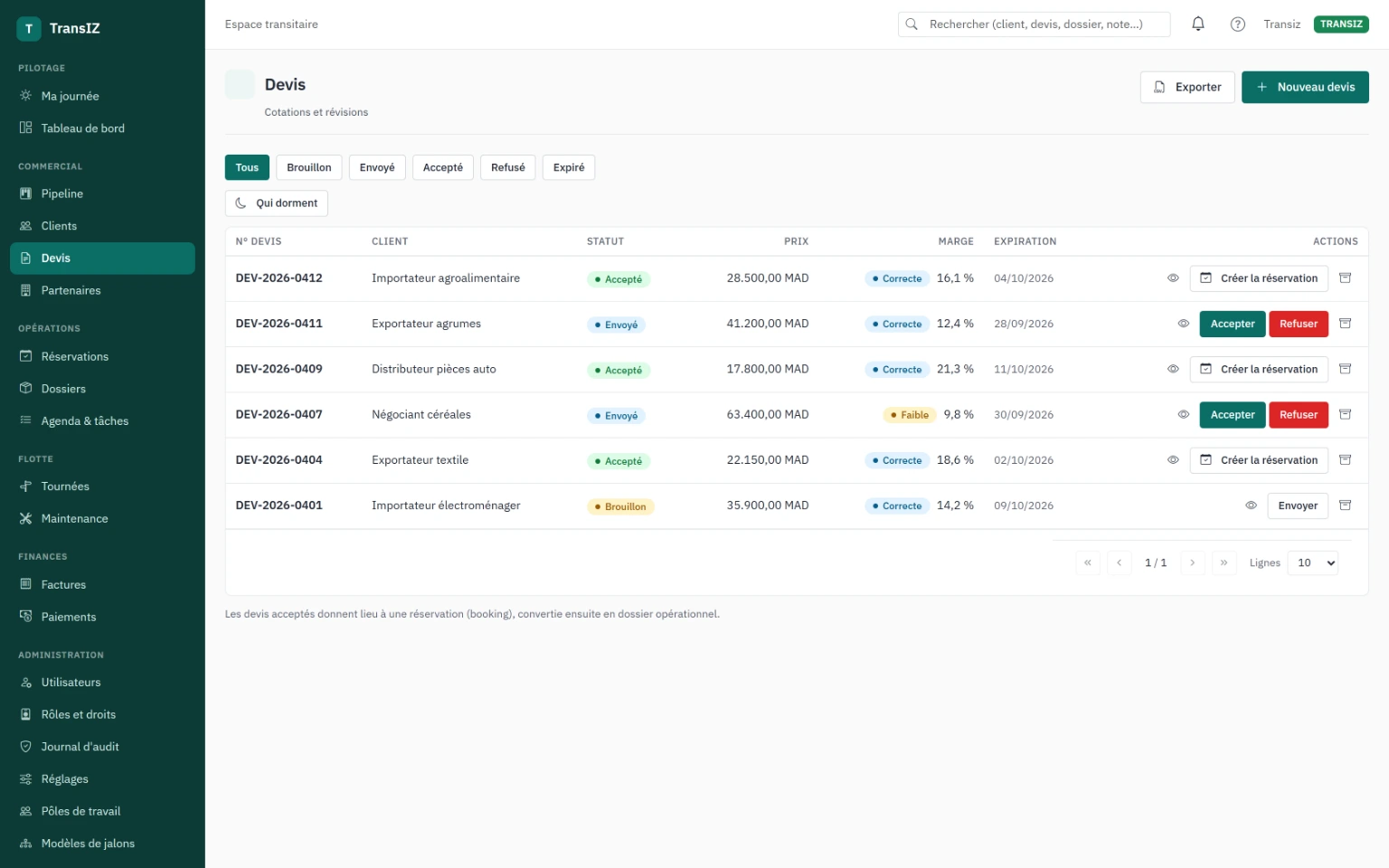Viewport: 1389px width, 868px height.
Task: Open Tableau de bord in sidebar
Action: [102, 128]
